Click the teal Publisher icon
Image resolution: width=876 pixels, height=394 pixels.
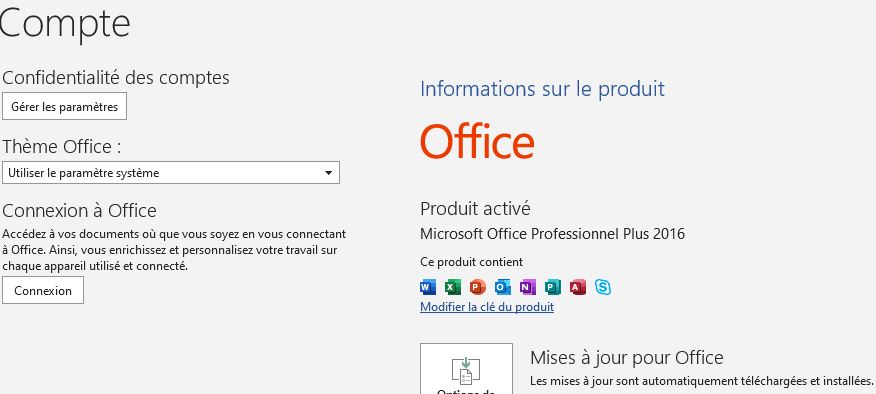[553, 287]
